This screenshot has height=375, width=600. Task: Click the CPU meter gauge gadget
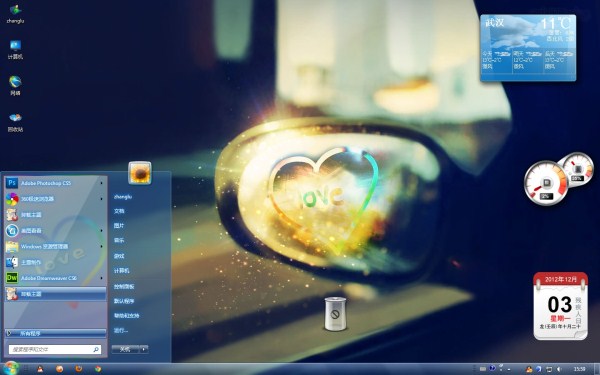(546, 183)
